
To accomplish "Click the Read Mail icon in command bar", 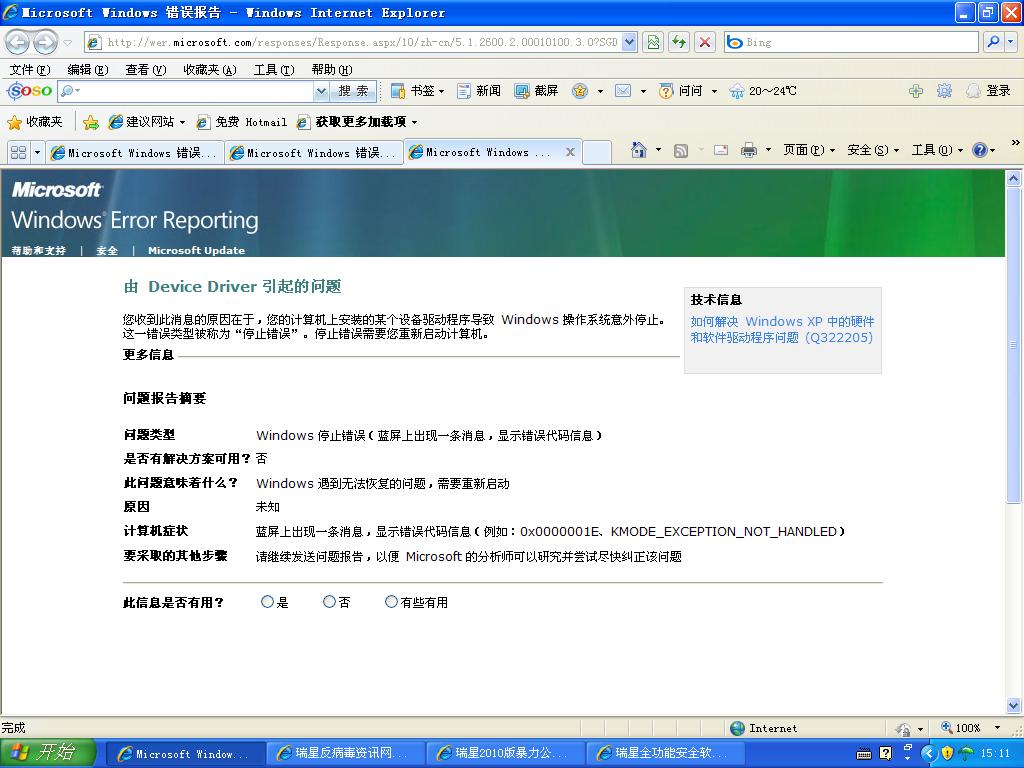I will coord(721,150).
